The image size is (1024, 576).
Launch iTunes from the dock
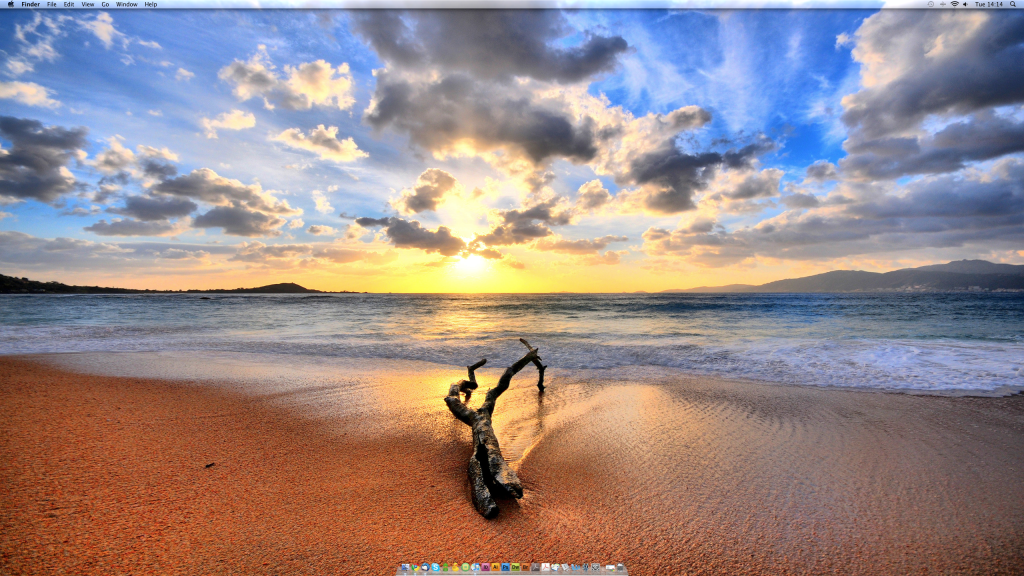point(475,567)
